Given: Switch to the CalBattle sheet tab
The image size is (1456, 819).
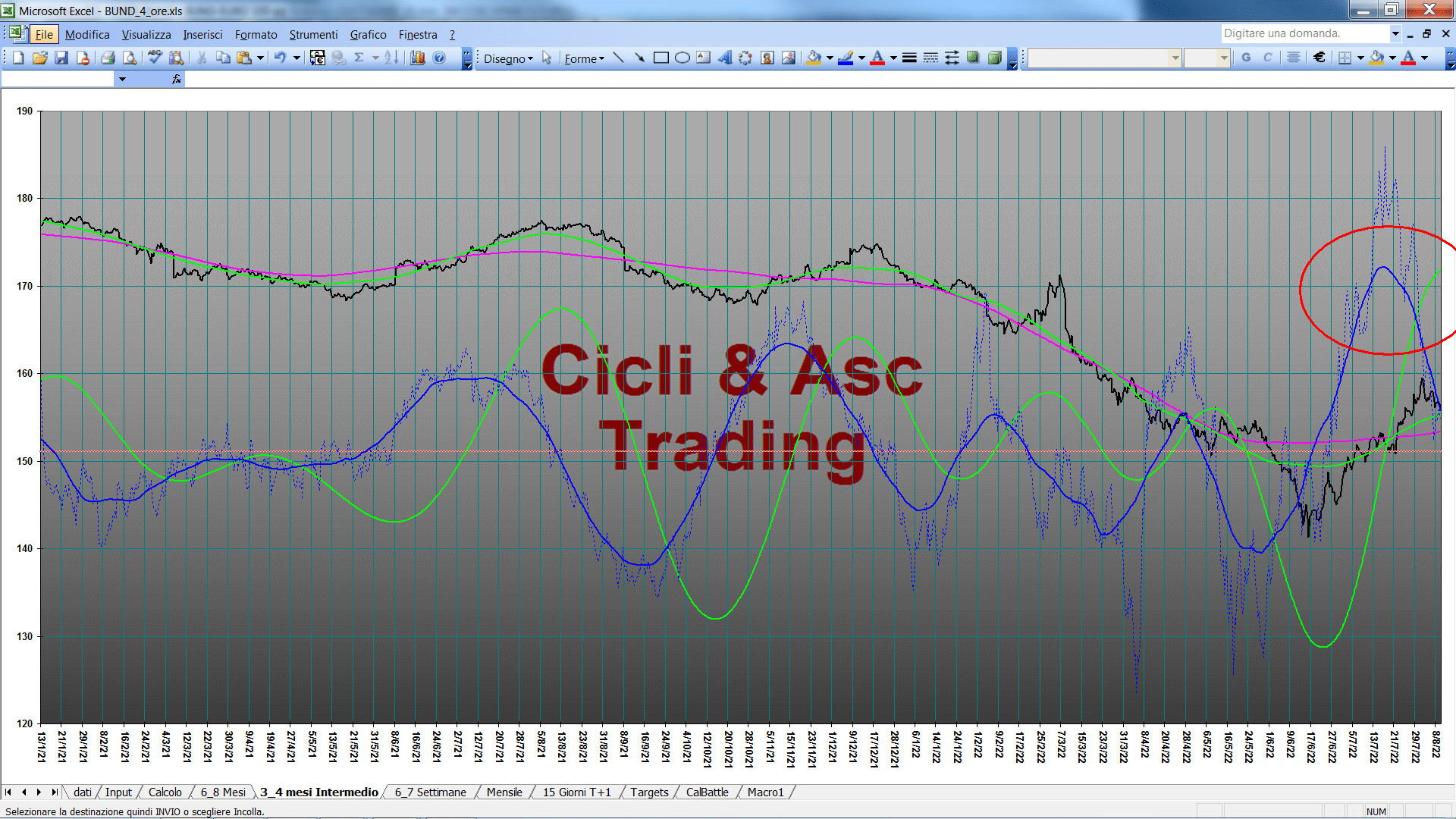Looking at the screenshot, I should (x=707, y=792).
